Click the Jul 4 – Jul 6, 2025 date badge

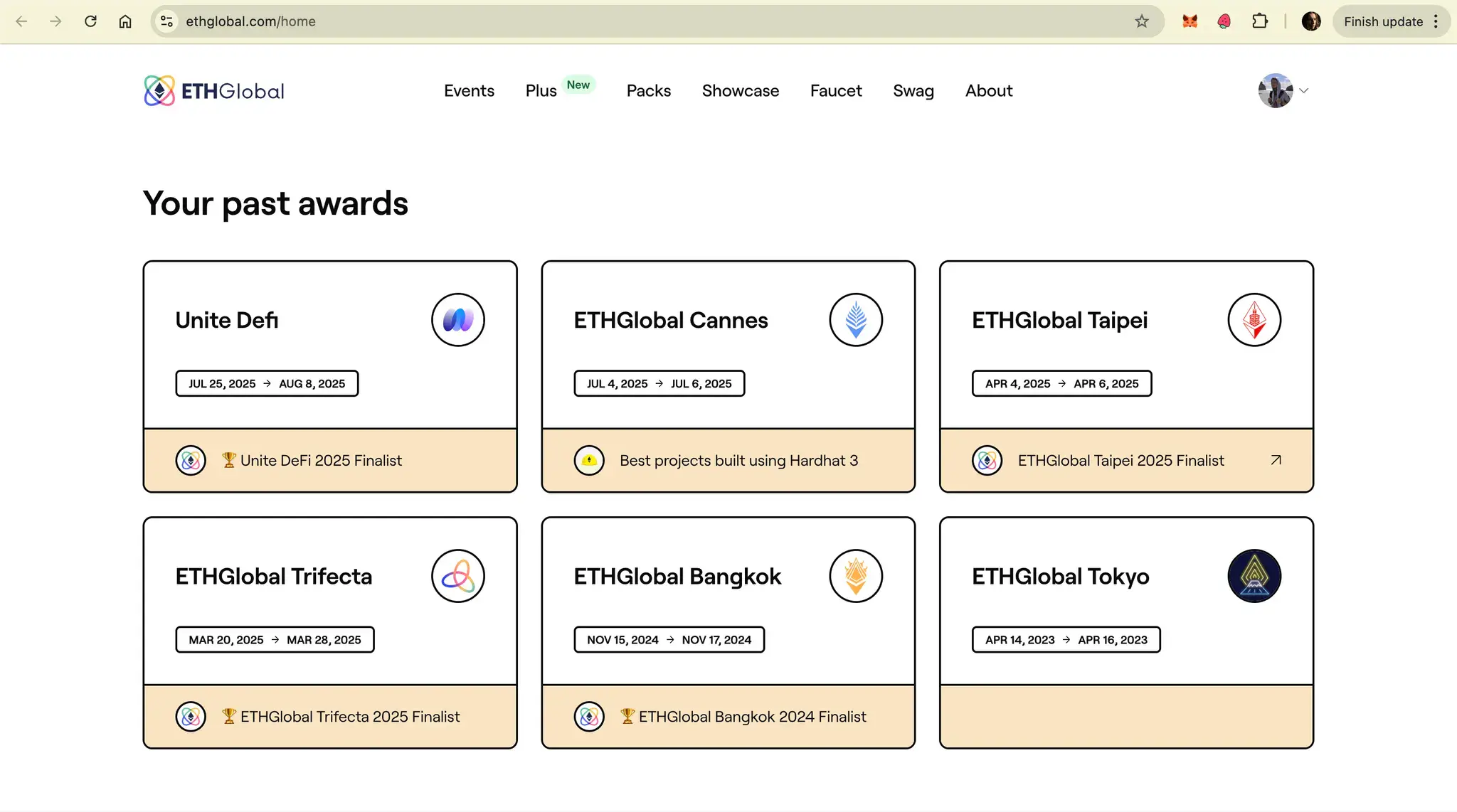659,383
